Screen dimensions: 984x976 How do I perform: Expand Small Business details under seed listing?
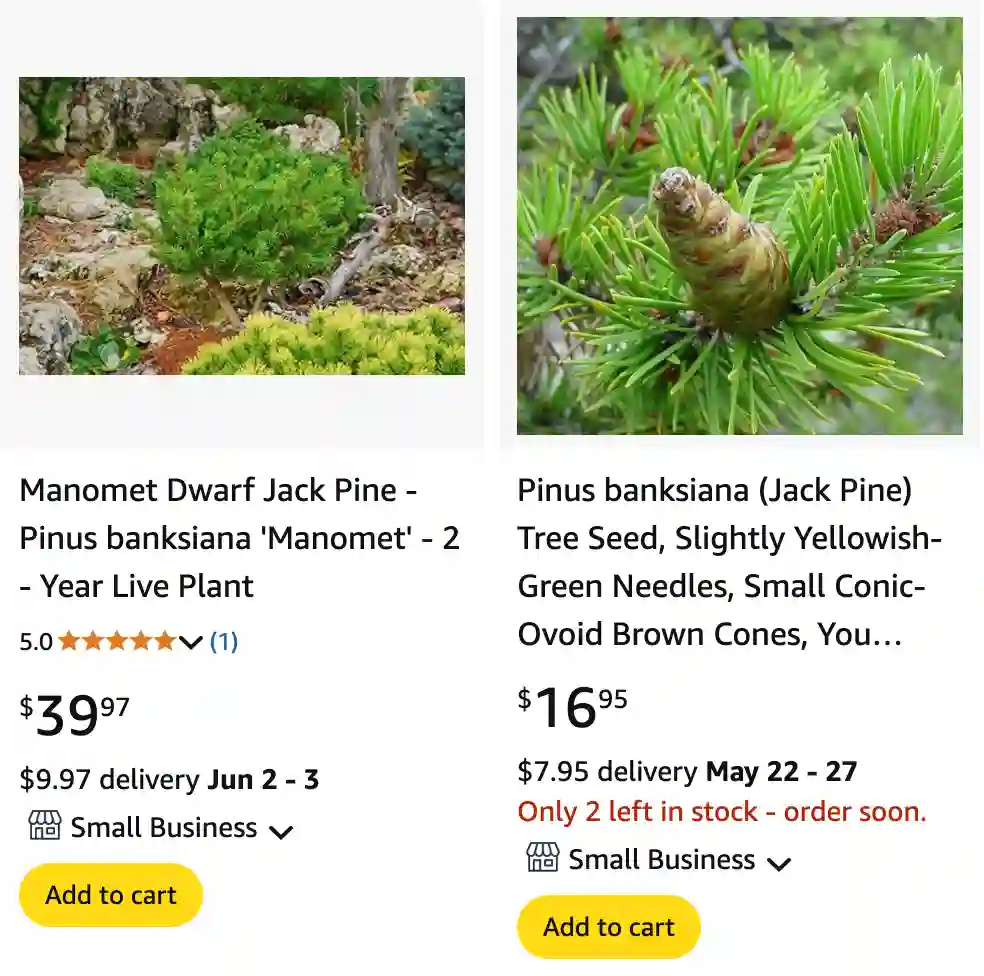tap(780, 862)
